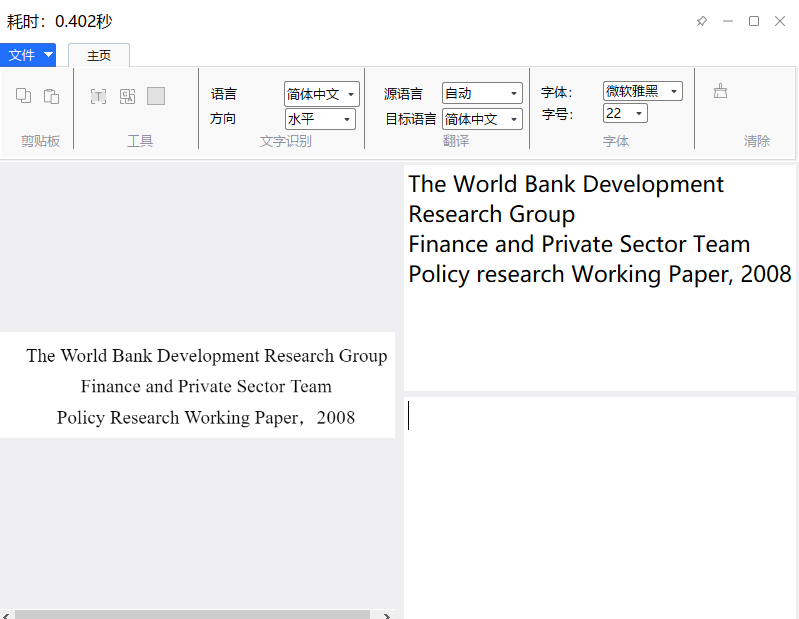Click into the empty translation text area
Screen dimensions: 799x619
(600, 508)
